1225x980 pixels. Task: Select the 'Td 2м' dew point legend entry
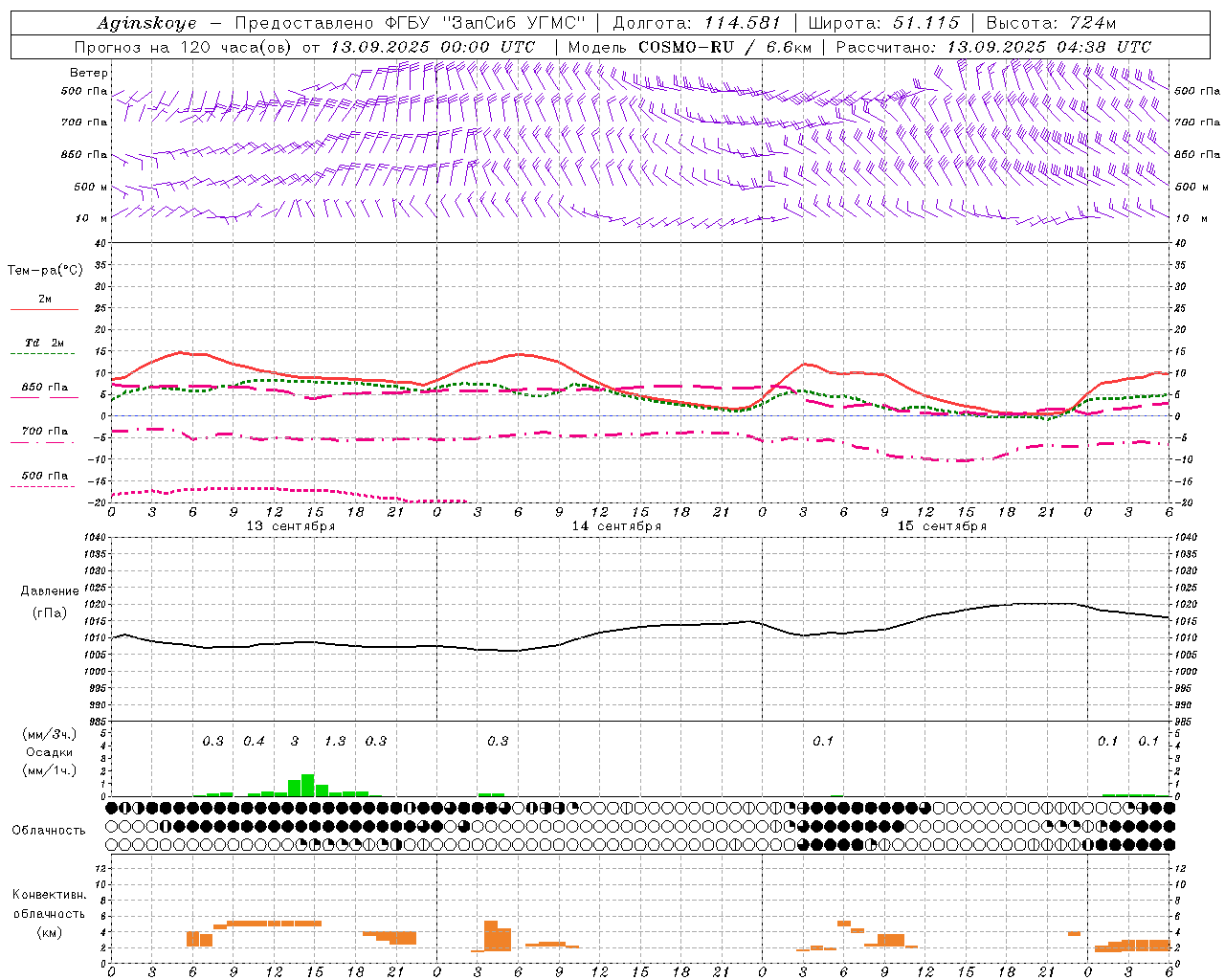point(45,343)
